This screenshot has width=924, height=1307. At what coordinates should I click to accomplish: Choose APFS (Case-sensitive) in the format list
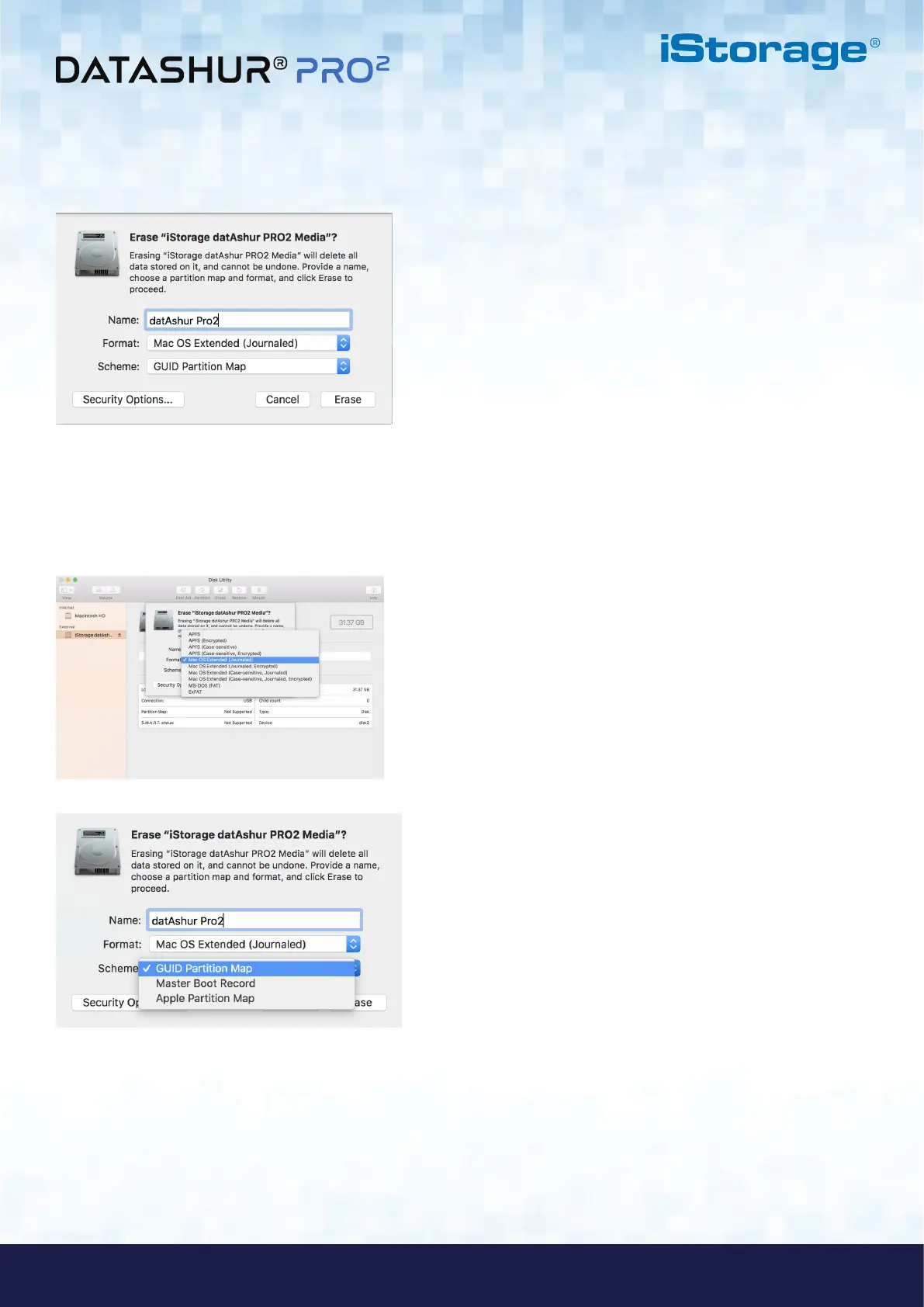pyautogui.click(x=250, y=647)
